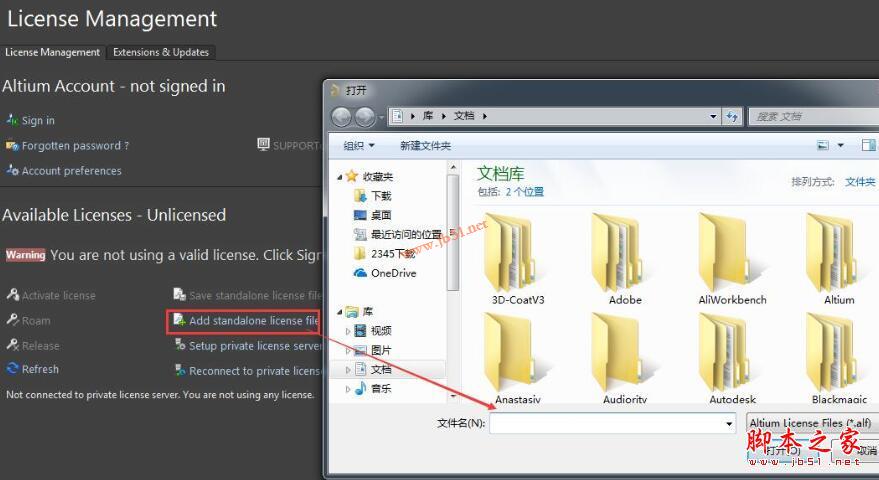Viewport: 879px width, 480px height.
Task: Click 新建文件夹 new folder button
Action: [x=425, y=146]
